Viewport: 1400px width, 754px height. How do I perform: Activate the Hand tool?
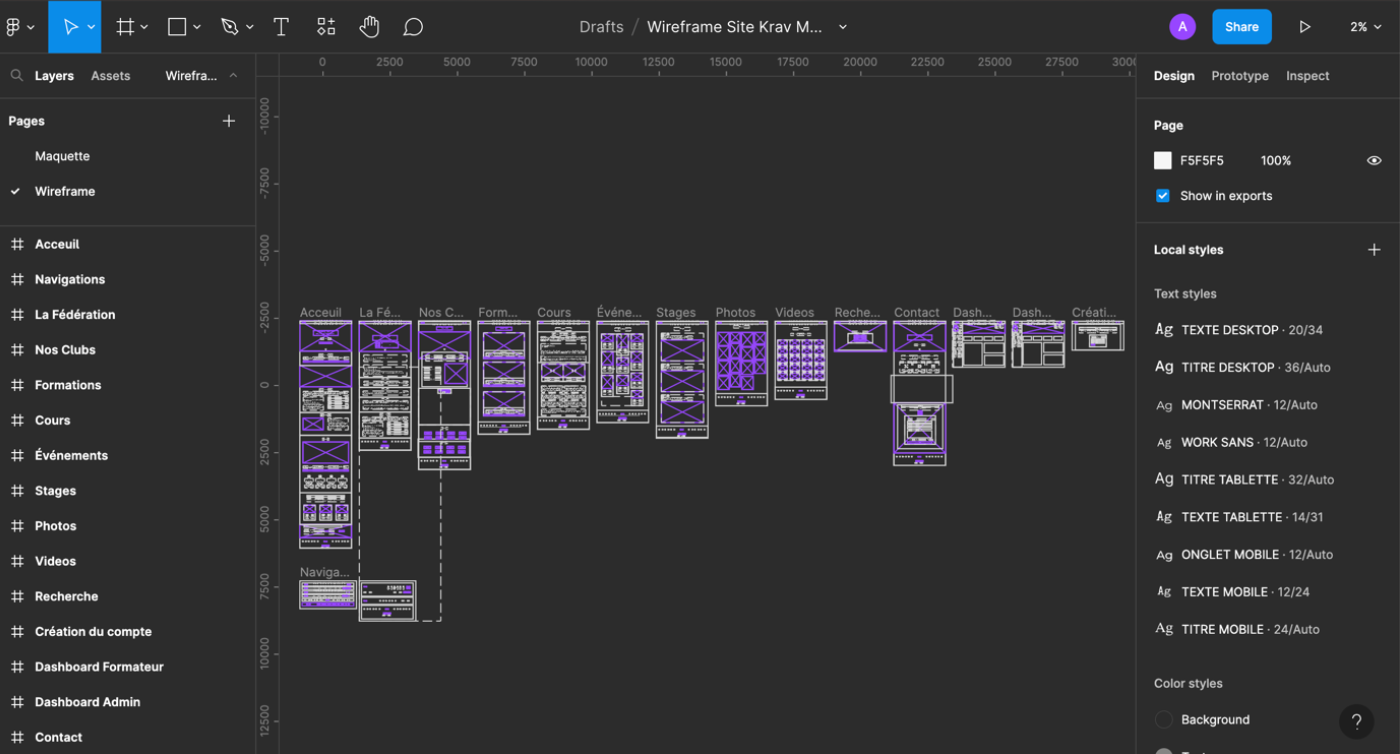369,27
